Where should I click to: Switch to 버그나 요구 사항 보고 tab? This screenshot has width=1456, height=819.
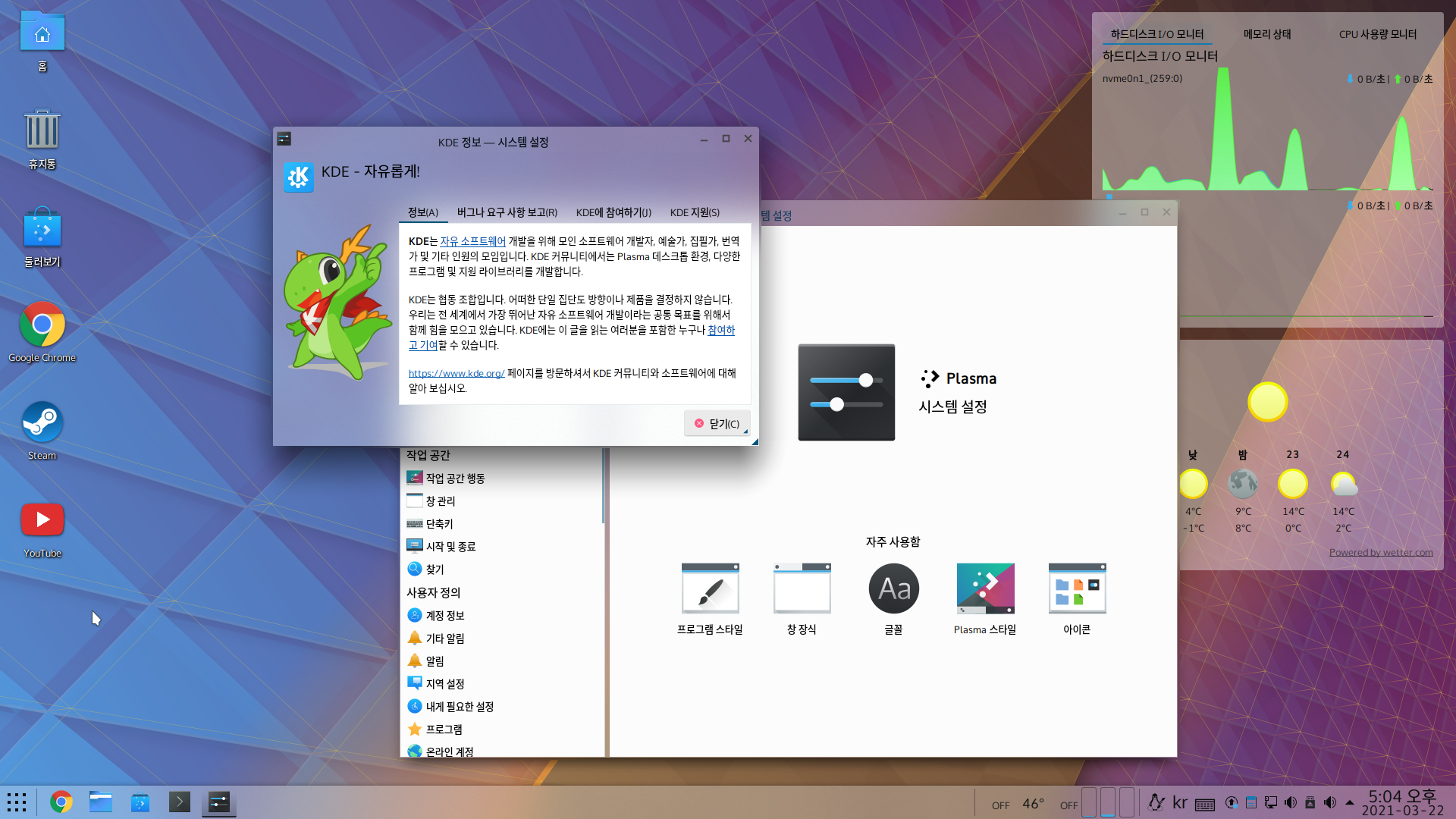pos(507,212)
